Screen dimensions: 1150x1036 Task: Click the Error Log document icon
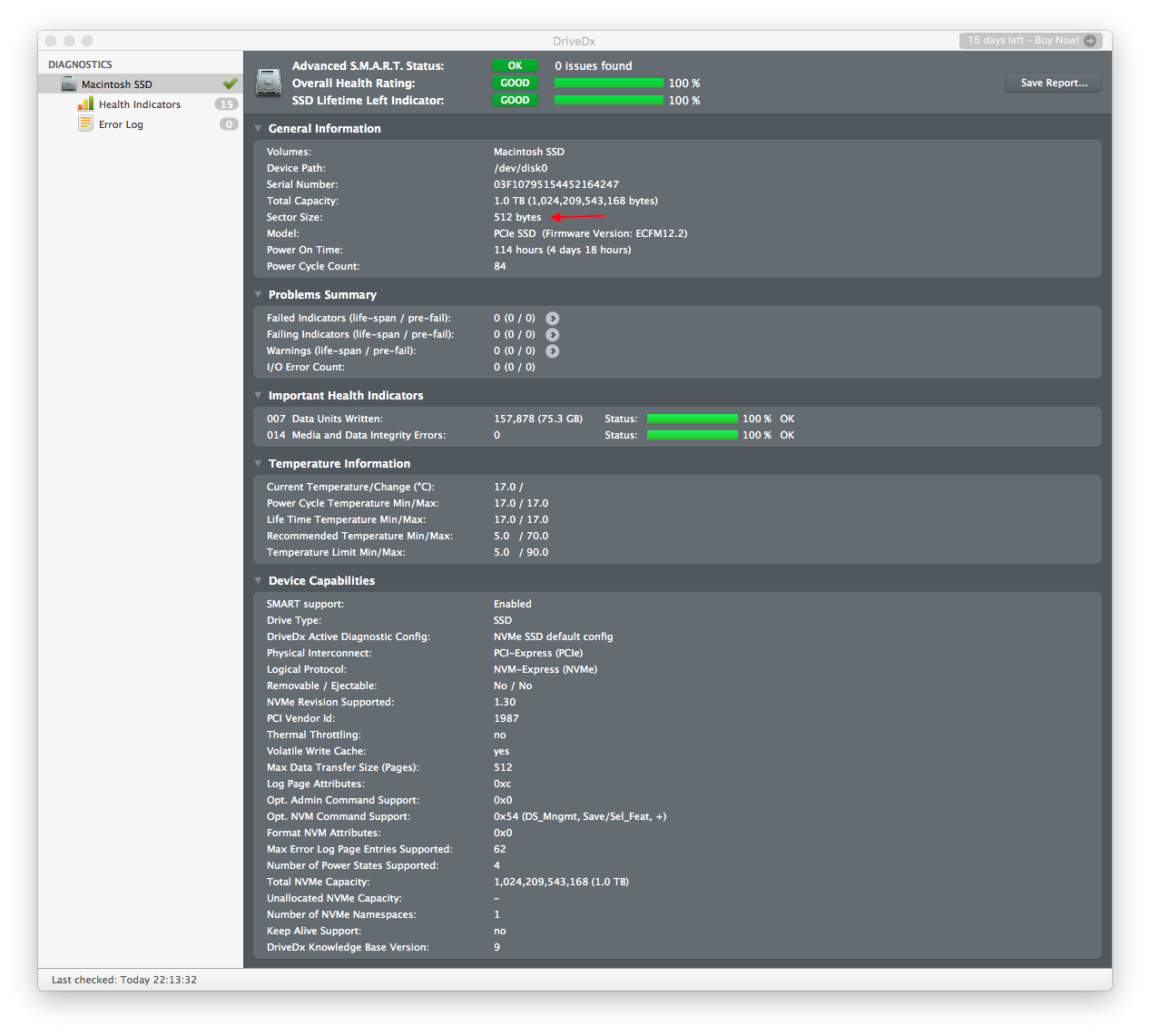[85, 123]
